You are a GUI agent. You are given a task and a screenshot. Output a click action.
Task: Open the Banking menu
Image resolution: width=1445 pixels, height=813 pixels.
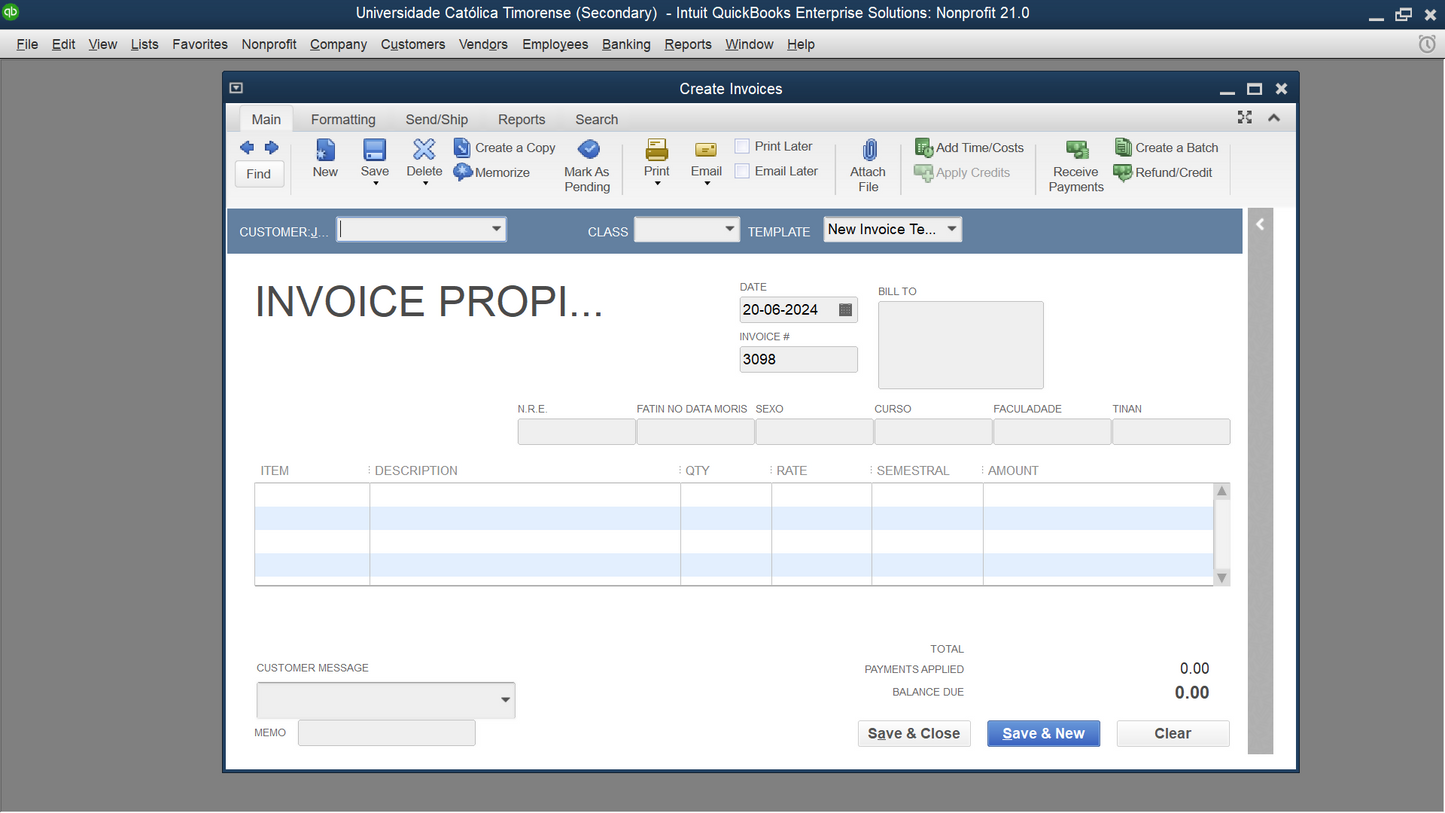[626, 44]
